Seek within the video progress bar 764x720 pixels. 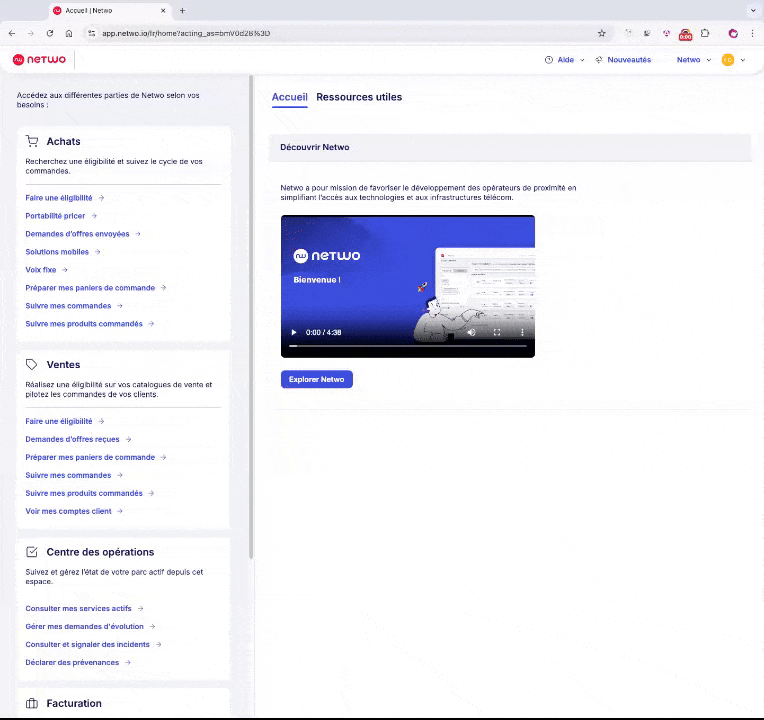click(408, 346)
